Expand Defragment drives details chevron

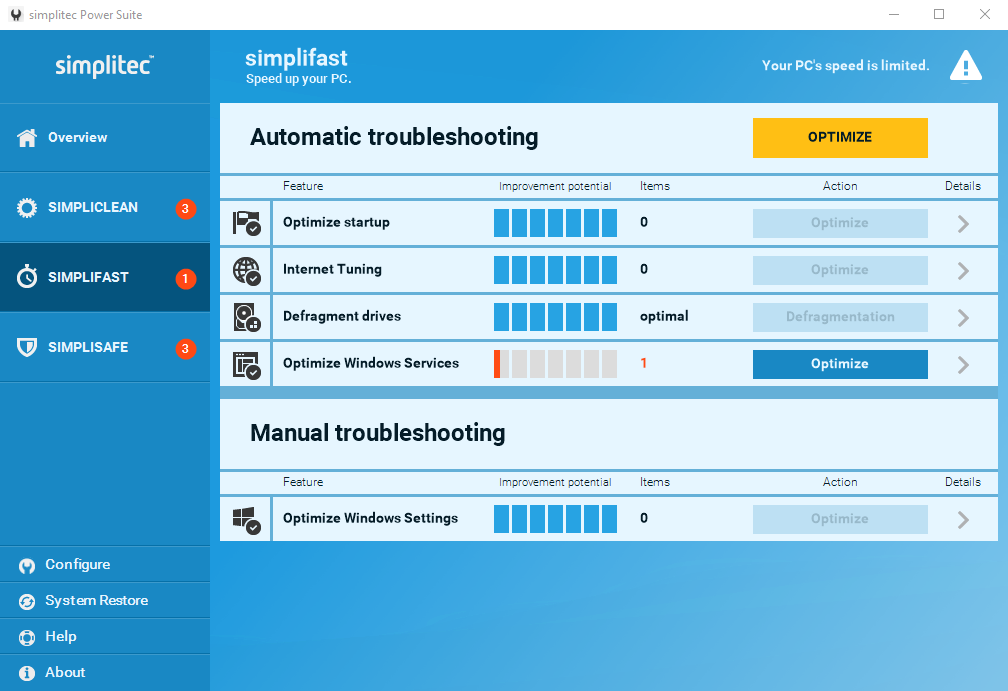(963, 318)
